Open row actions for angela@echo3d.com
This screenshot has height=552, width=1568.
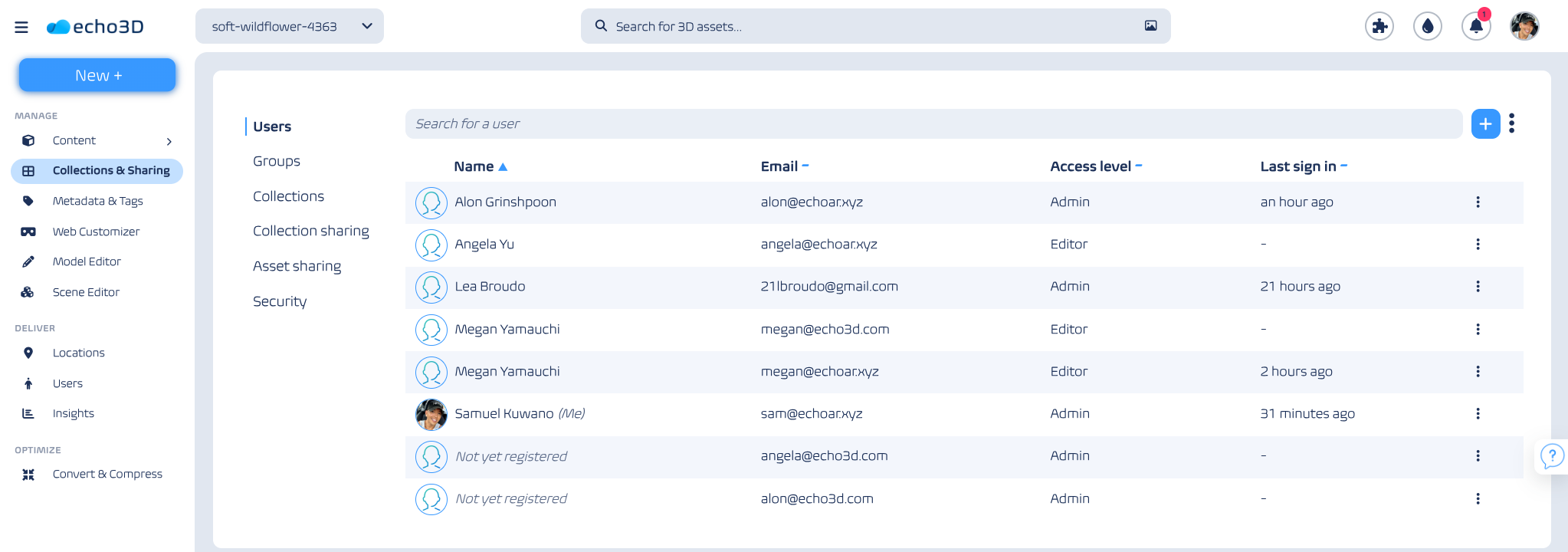1478,456
